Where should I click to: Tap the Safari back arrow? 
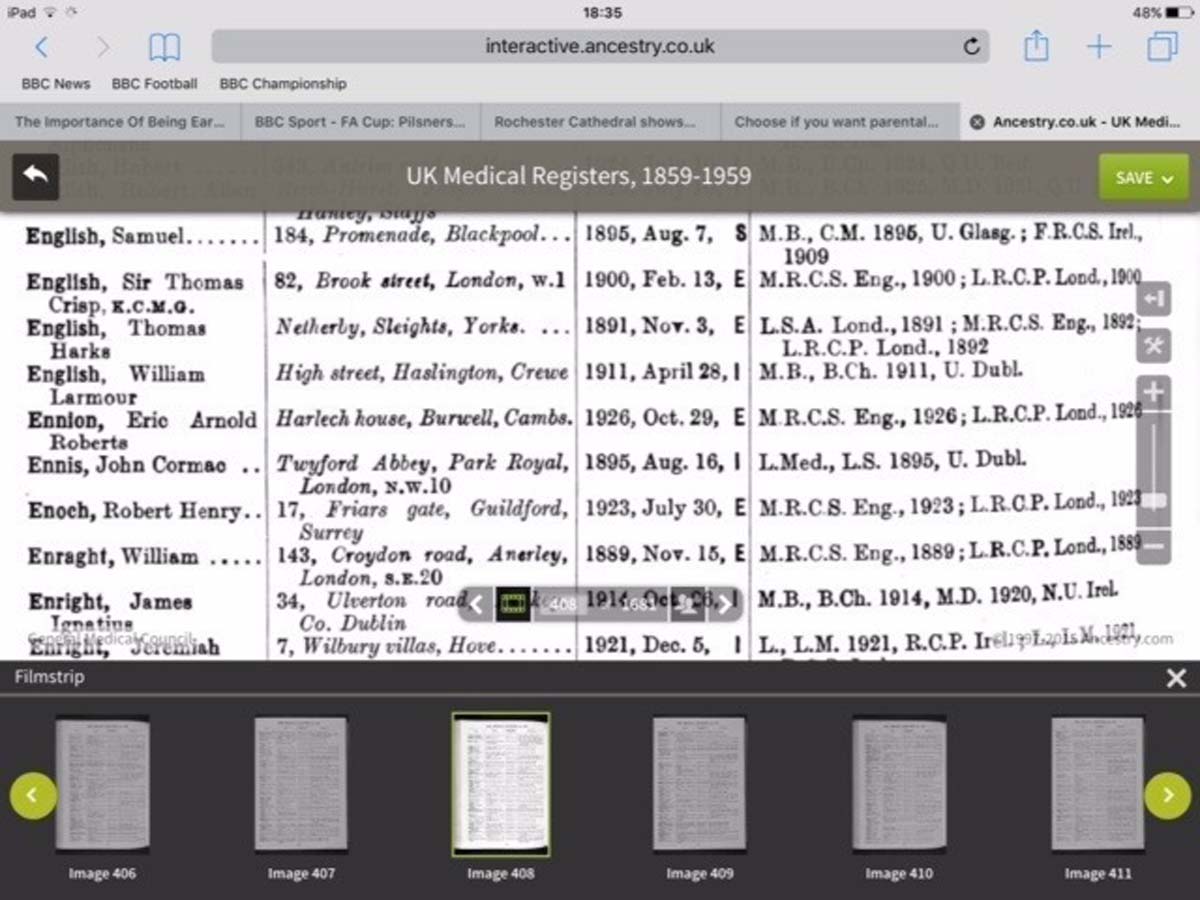pyautogui.click(x=41, y=46)
